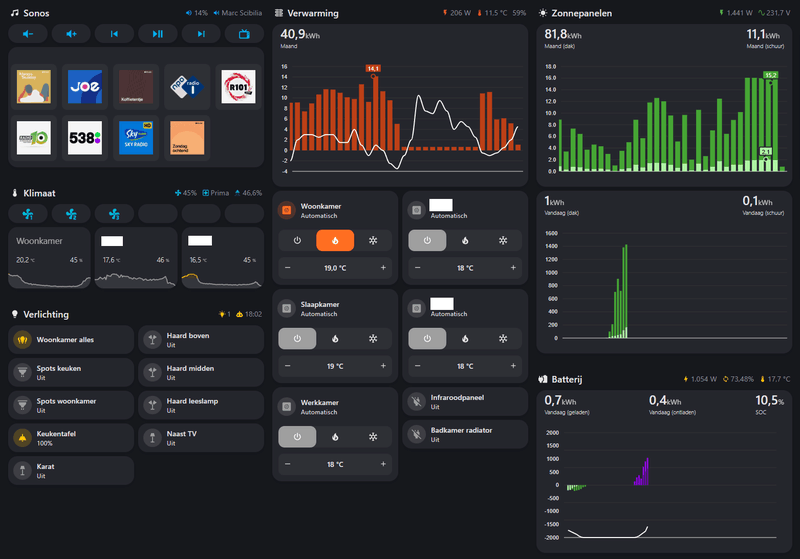
Task: Toggle the Badkamer radiator
Action: click(x=465, y=435)
